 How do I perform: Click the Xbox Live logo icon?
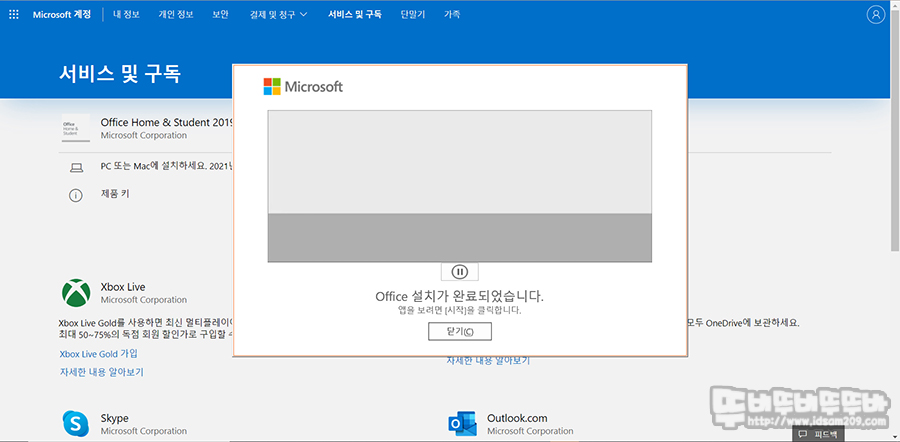[x=76, y=293]
